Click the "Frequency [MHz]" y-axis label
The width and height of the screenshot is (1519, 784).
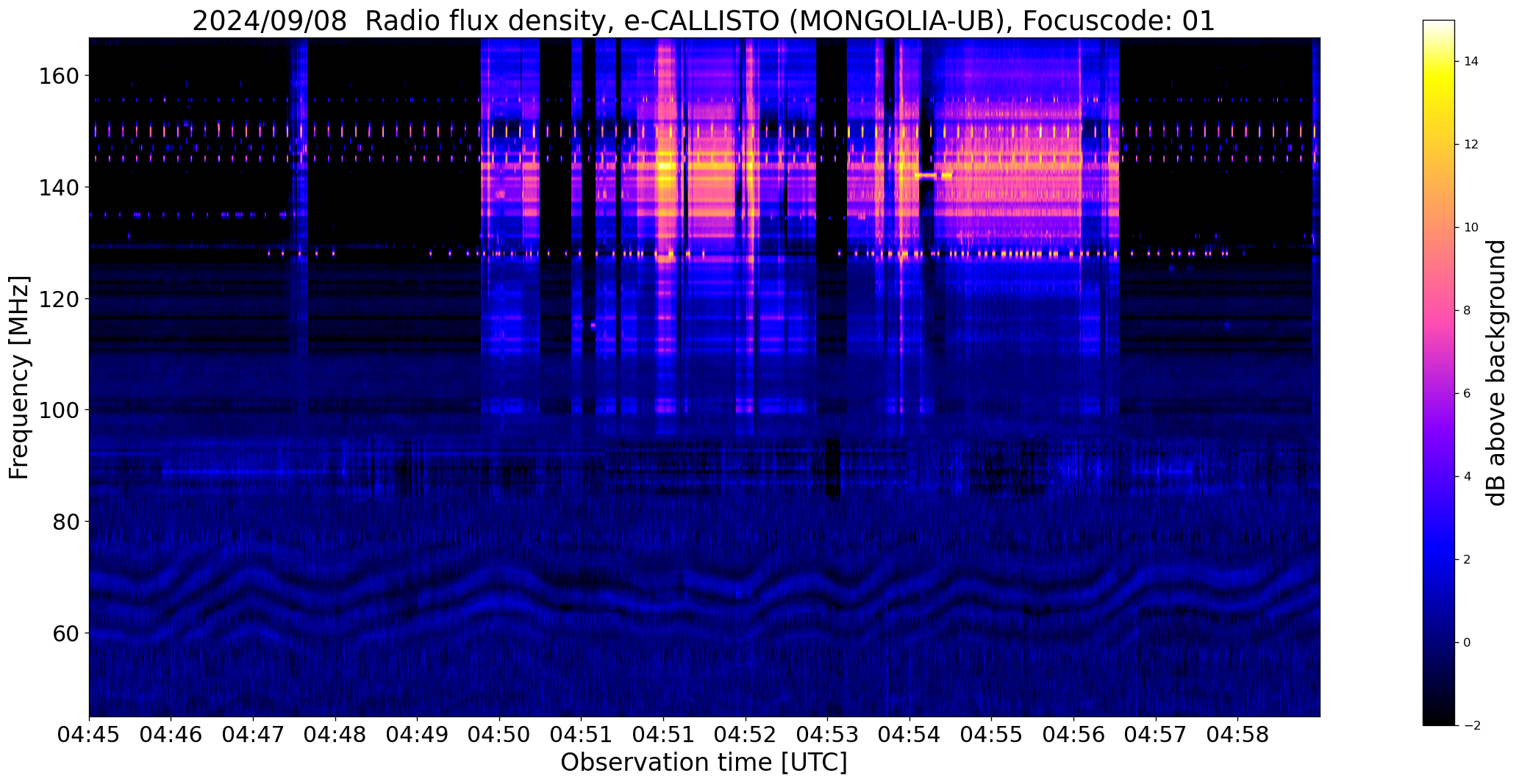click(19, 378)
